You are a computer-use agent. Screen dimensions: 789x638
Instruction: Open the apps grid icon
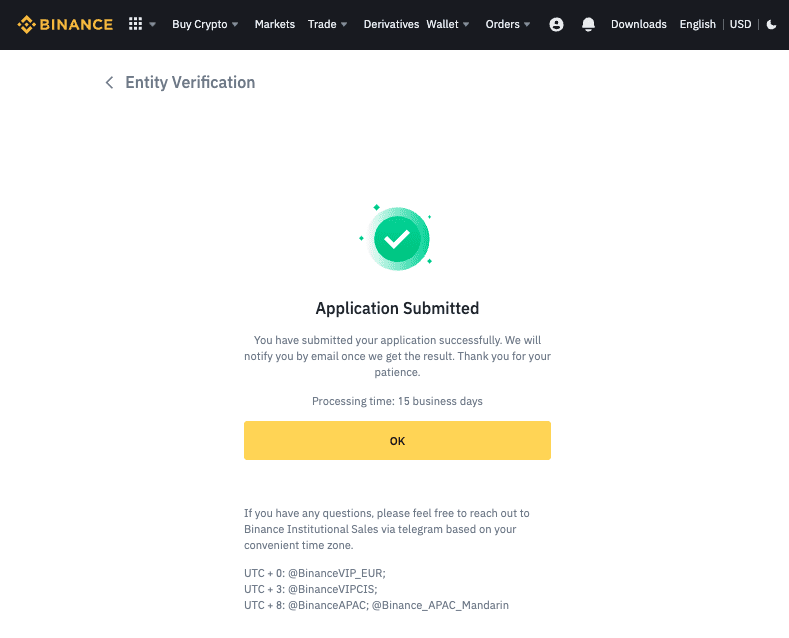(x=135, y=24)
